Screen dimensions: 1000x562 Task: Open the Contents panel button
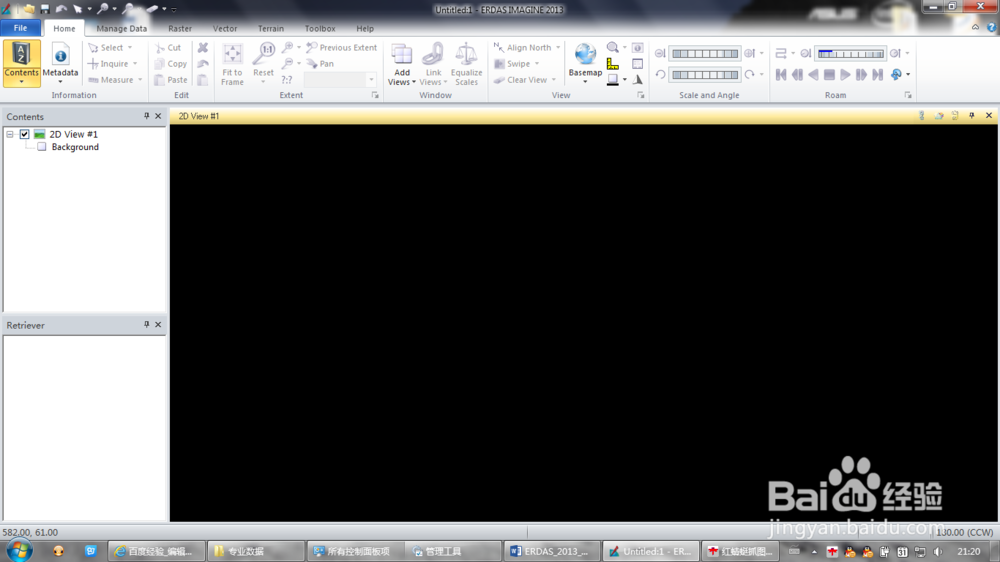click(22, 63)
